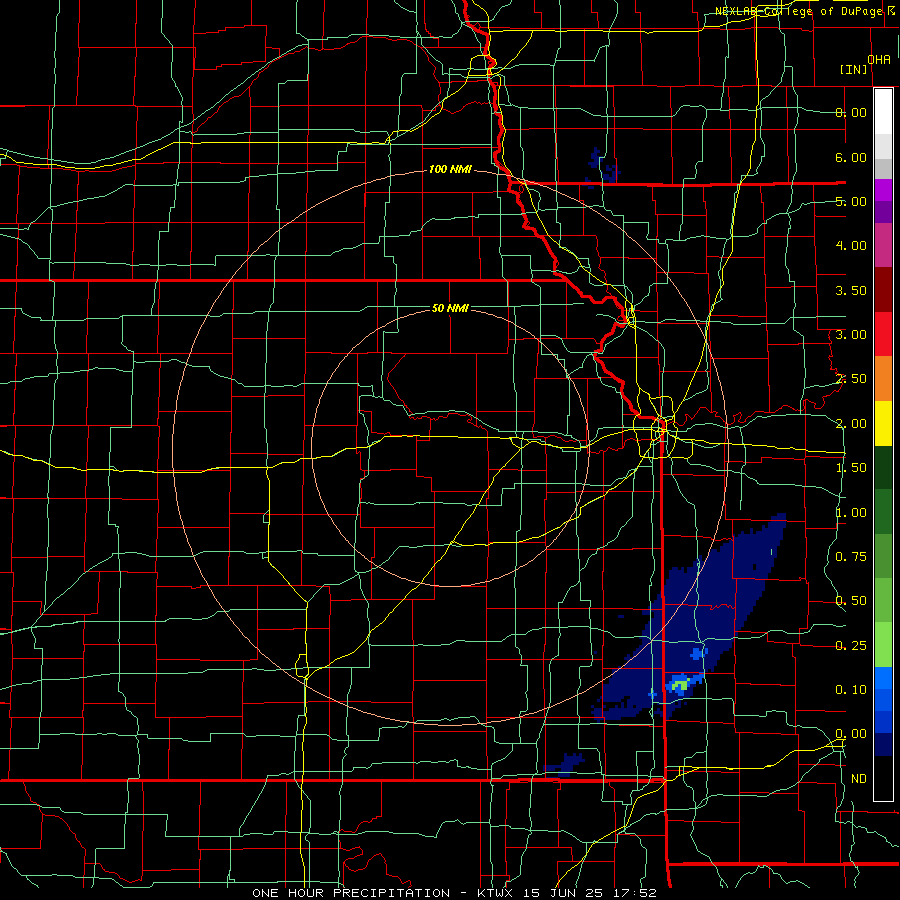Click the OHA product code text
The height and width of the screenshot is (900, 900).
point(879,60)
